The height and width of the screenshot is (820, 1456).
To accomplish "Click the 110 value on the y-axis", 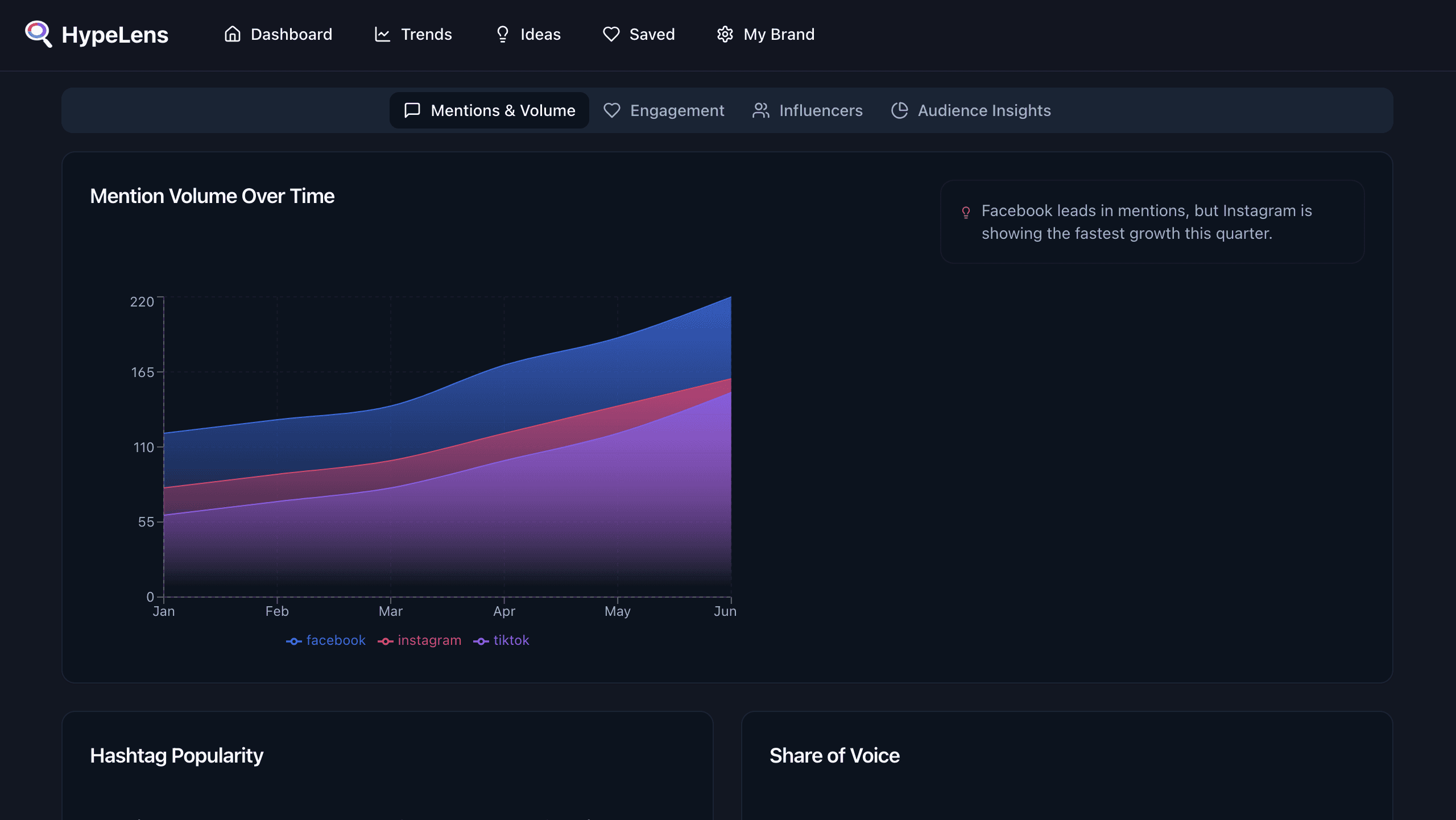I will coord(144,448).
